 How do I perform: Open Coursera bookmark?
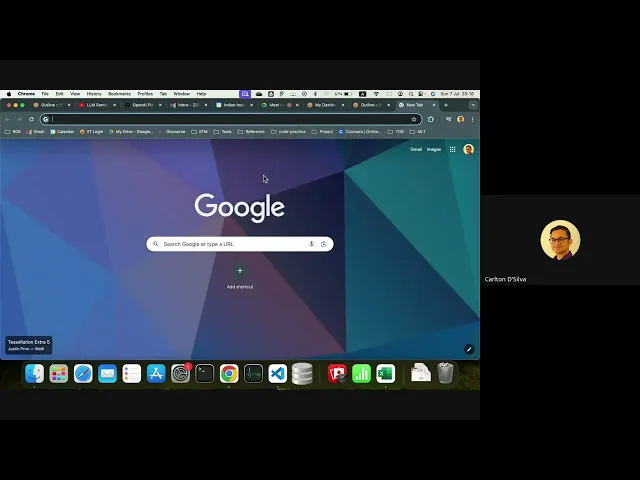[x=360, y=131]
